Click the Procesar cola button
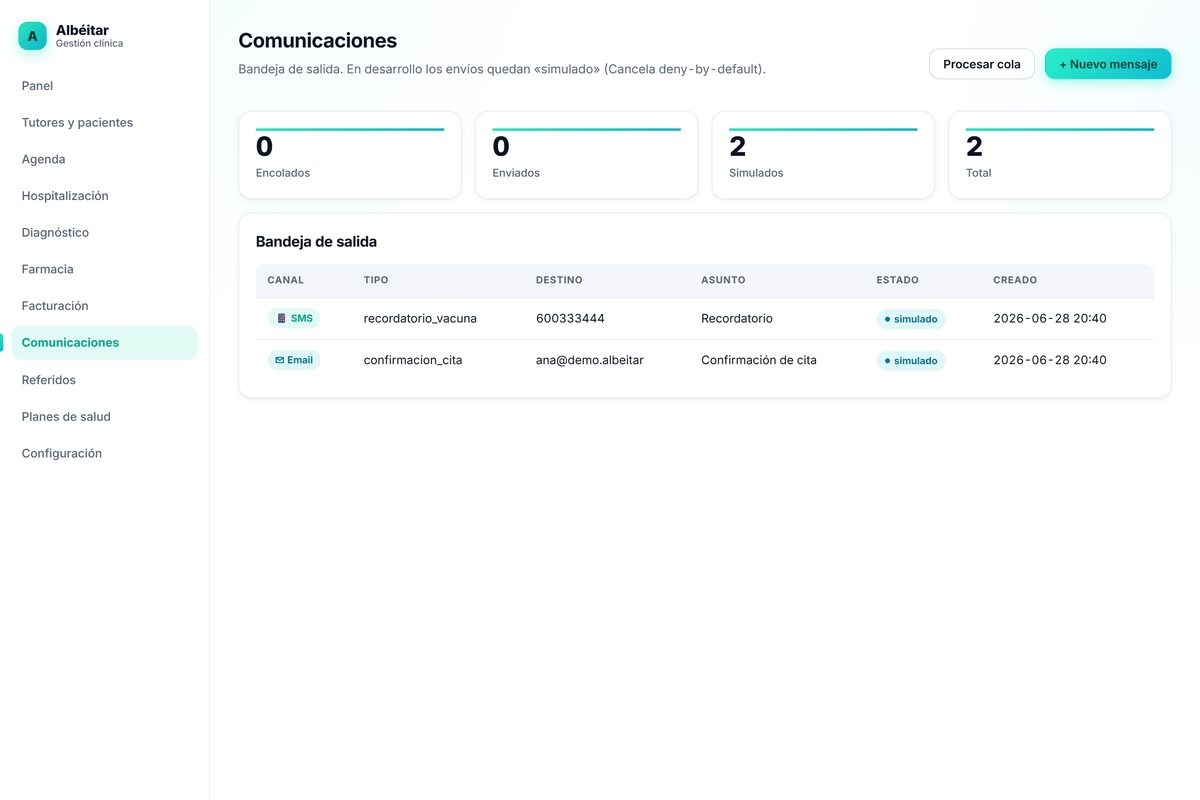The image size is (1200, 800). pos(982,64)
